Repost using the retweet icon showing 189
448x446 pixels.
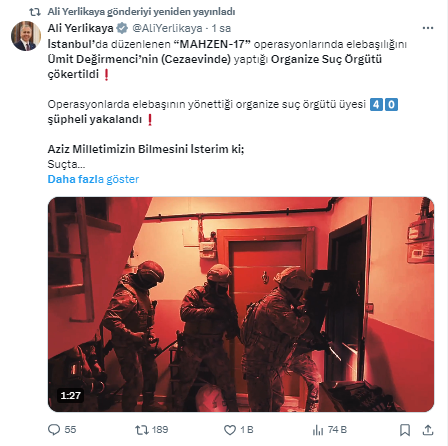tap(141, 430)
